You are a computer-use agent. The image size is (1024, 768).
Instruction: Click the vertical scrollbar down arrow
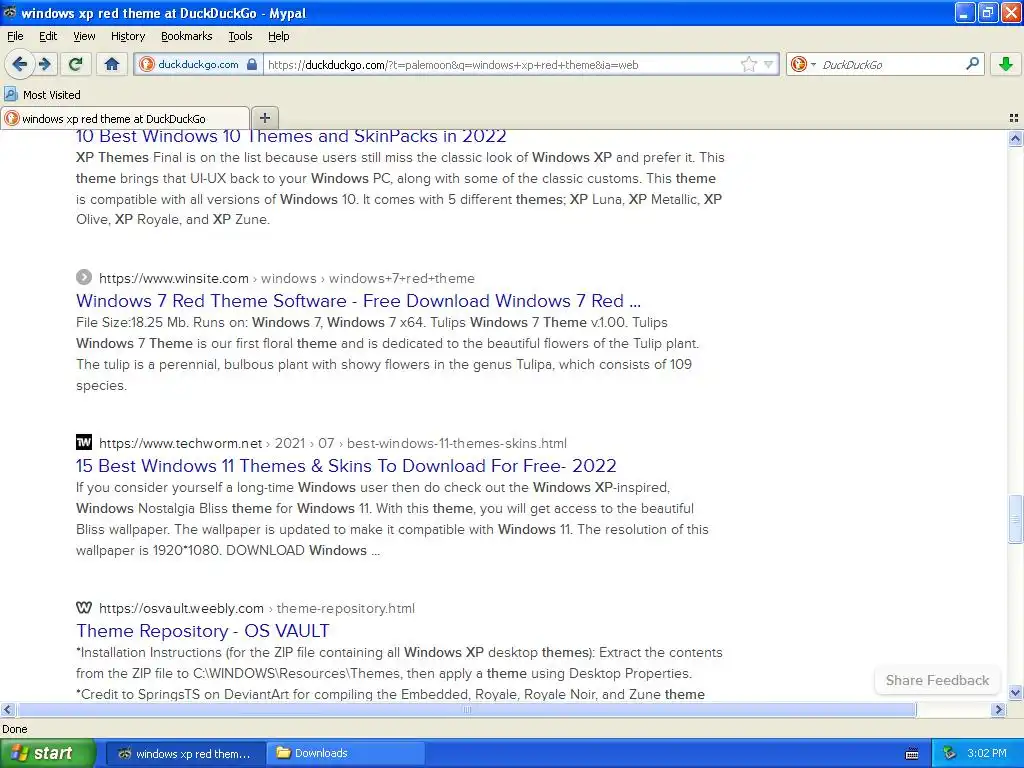click(1015, 693)
